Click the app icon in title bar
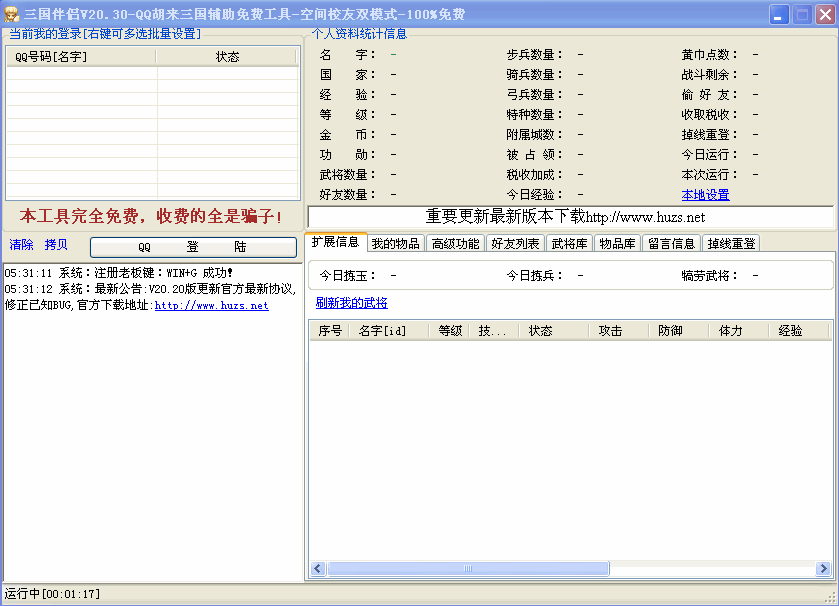Screen dimensions: 839x606 pyautogui.click(x=11, y=14)
